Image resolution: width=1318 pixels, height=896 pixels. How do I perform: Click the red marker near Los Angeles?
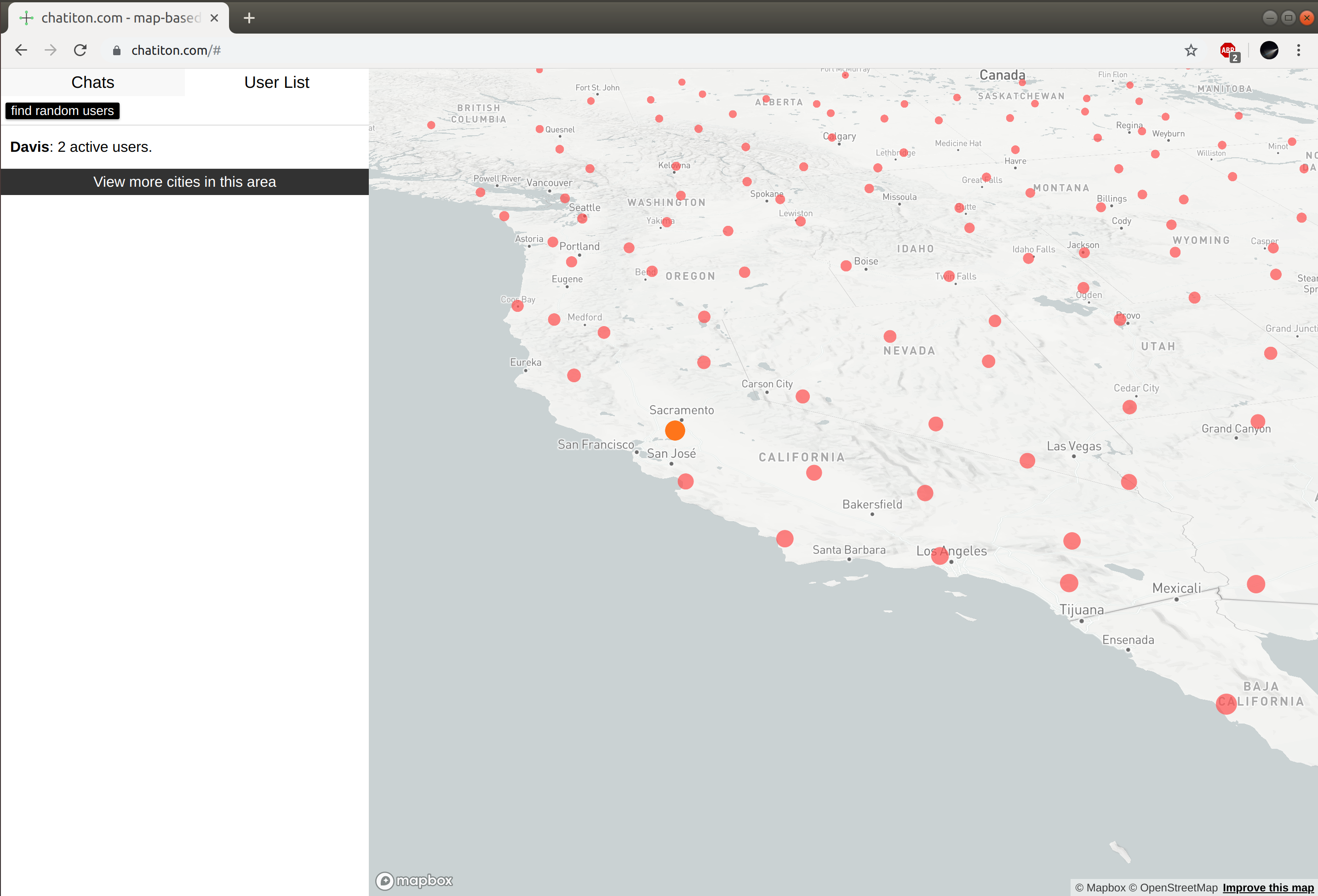click(x=940, y=555)
